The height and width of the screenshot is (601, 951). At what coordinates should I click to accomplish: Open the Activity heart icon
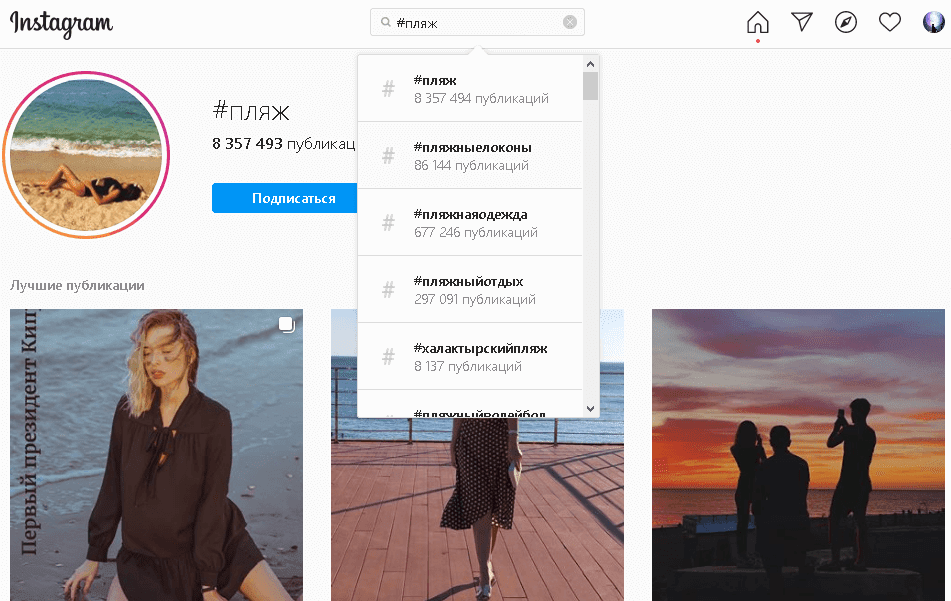coord(890,22)
